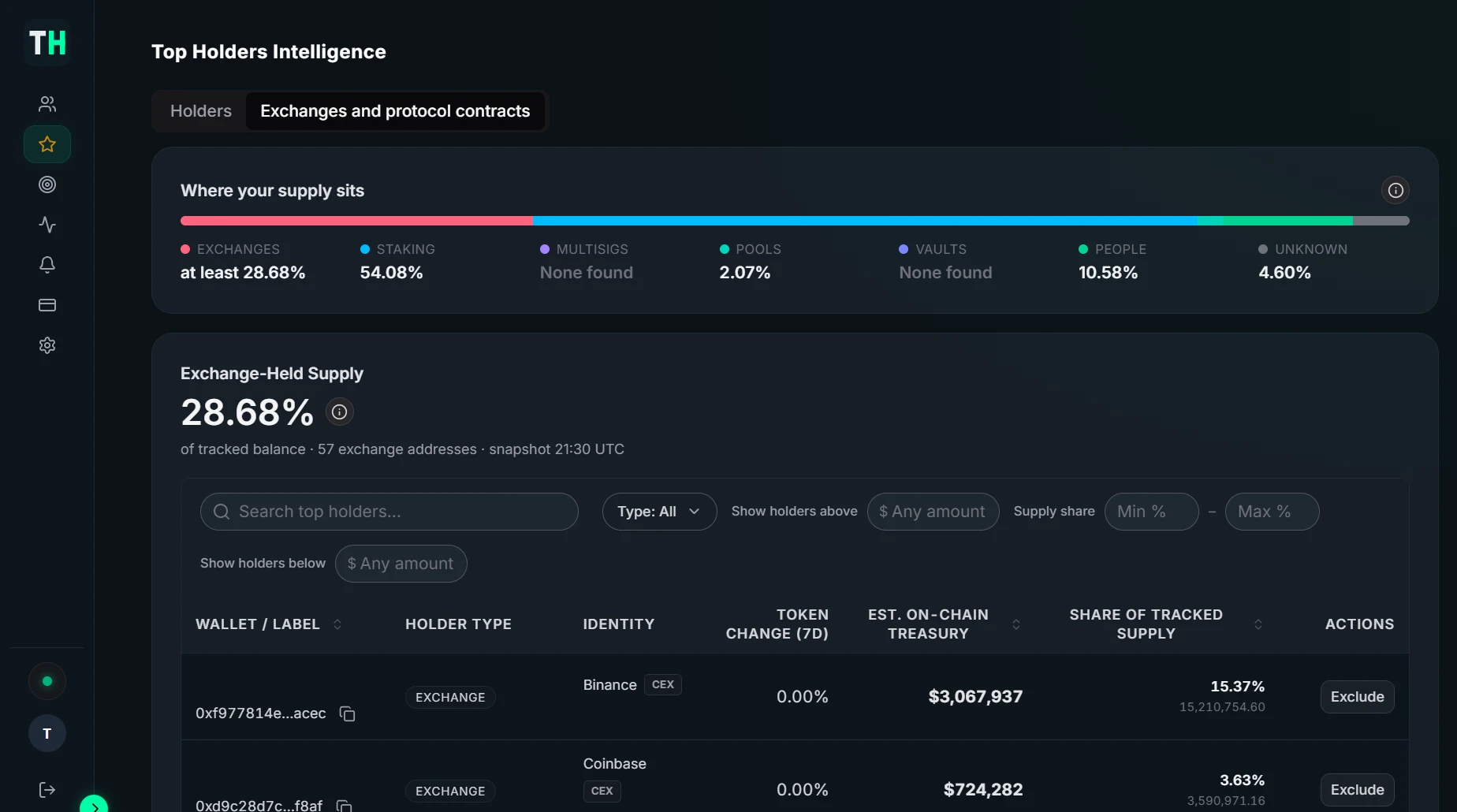The width and height of the screenshot is (1457, 812).
Task: Copy the 0xf977814e...acec wallet address
Action: (347, 713)
